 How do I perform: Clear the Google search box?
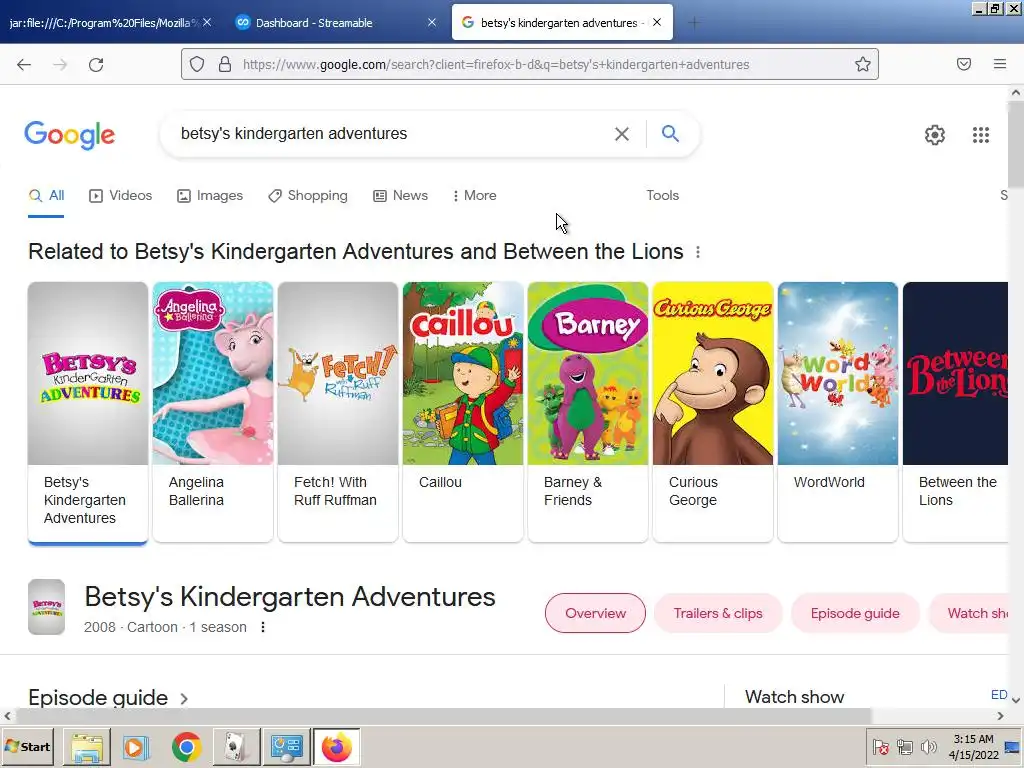pos(622,134)
